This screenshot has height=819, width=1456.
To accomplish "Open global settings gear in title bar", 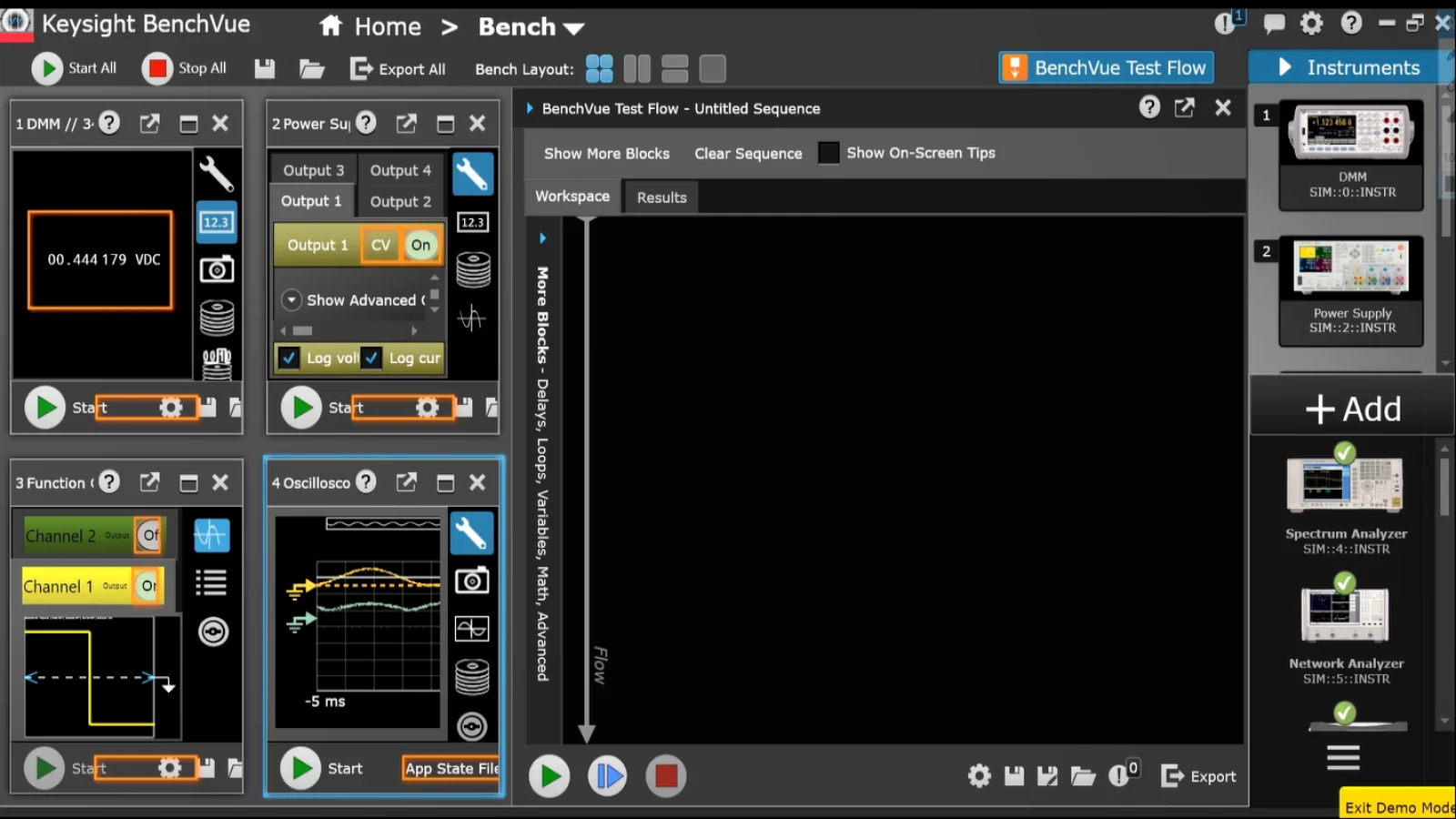I will tap(1311, 23).
